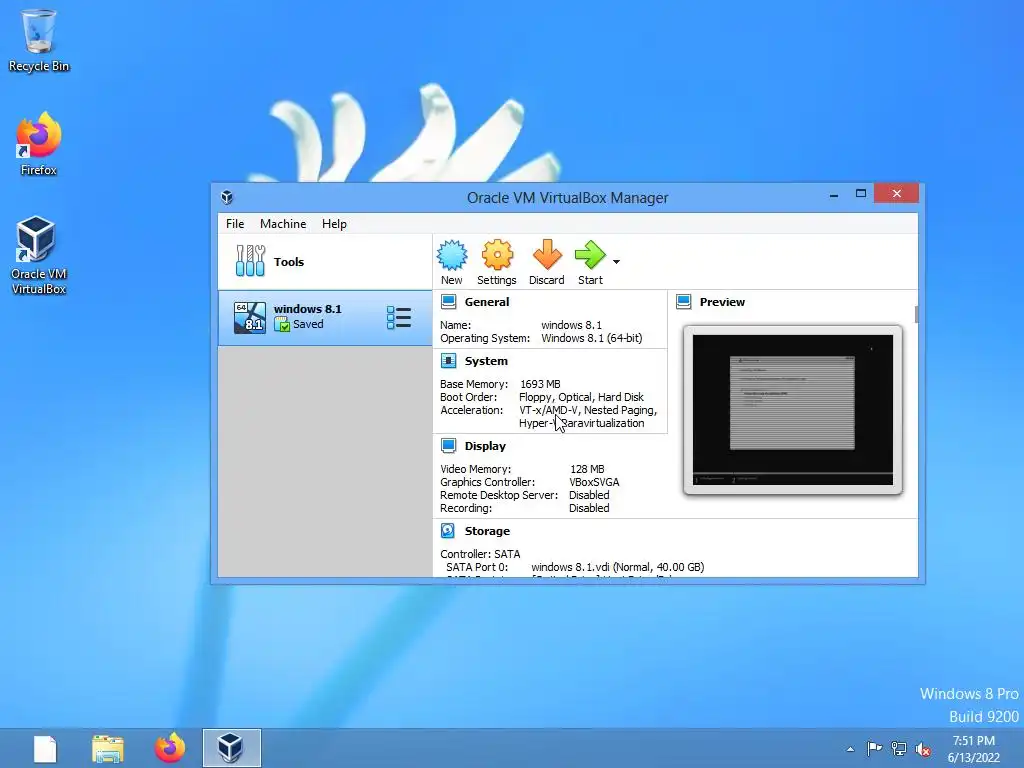Open the Tools icon in the sidebar

[x=250, y=261]
